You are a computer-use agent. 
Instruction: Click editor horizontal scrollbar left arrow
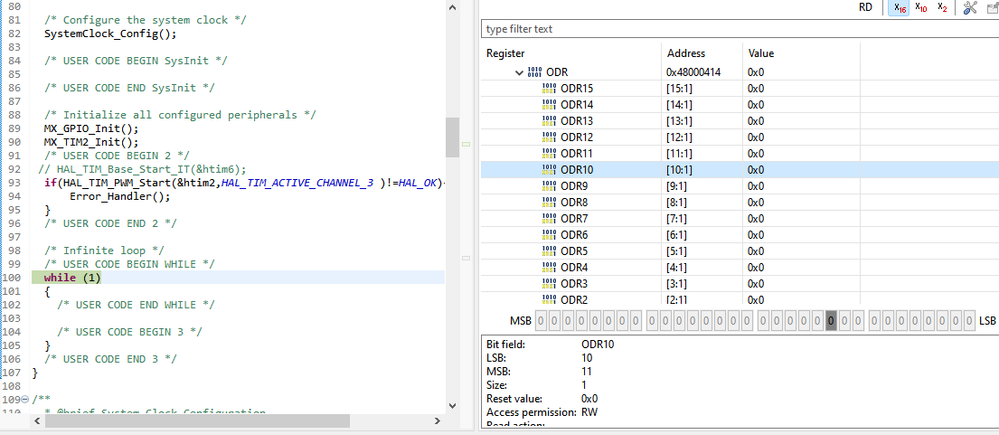pos(38,421)
